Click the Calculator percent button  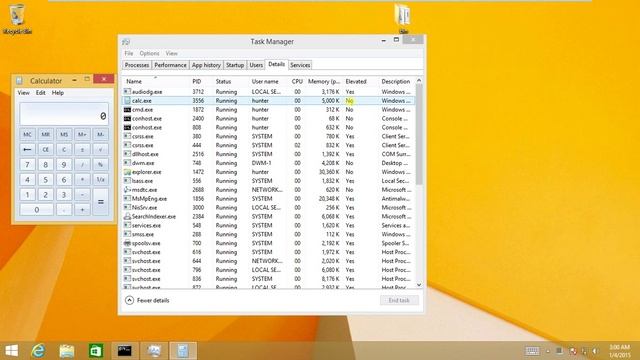pyautogui.click(x=100, y=165)
